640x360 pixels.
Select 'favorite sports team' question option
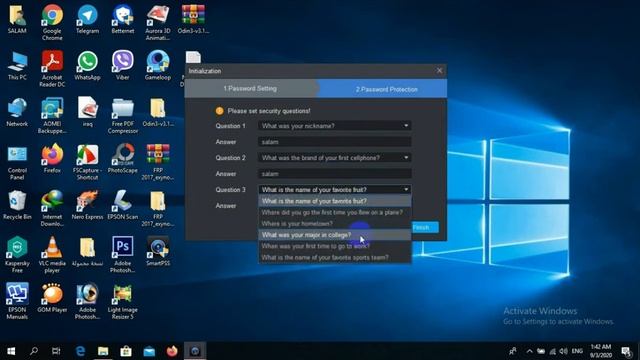(335, 258)
